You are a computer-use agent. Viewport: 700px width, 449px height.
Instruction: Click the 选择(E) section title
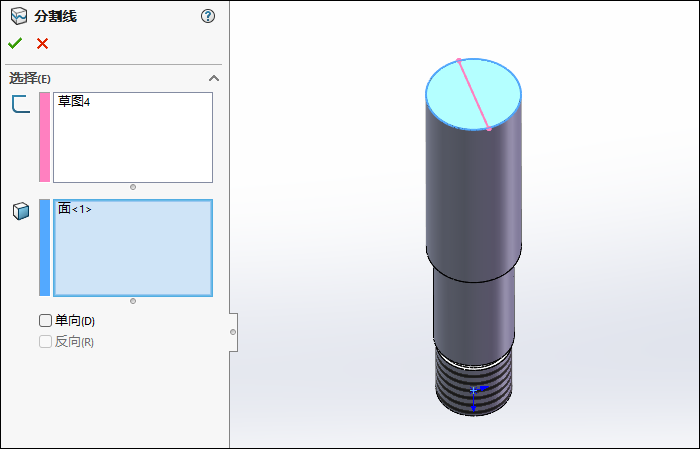[30, 78]
